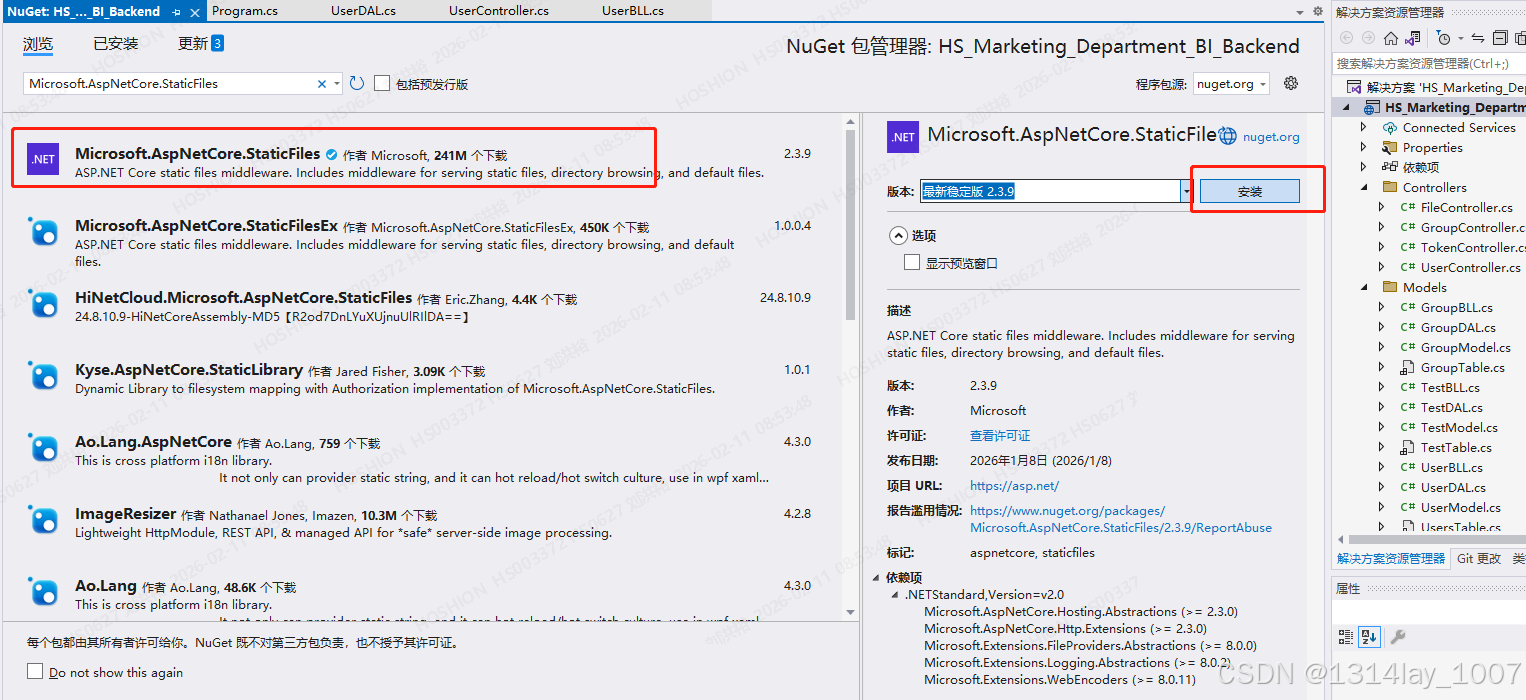Open the https://asp.net/ project URL
Viewport: 1526px width, 700px height.
click(x=1014, y=486)
